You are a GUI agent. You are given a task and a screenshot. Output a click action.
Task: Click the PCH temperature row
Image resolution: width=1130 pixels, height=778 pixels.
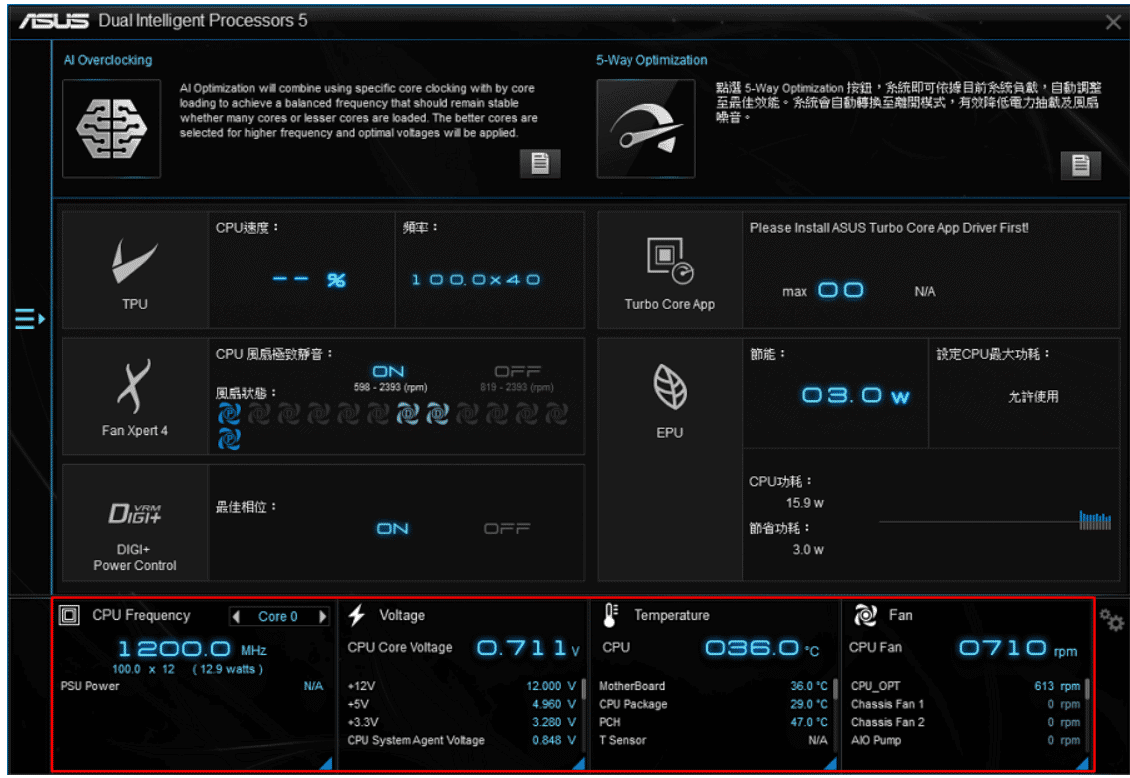[713, 722]
